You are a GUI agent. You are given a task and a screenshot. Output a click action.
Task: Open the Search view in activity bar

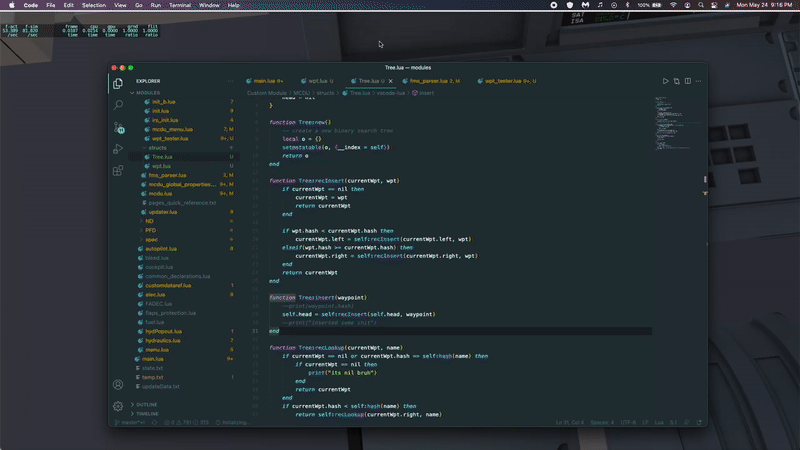coord(118,105)
